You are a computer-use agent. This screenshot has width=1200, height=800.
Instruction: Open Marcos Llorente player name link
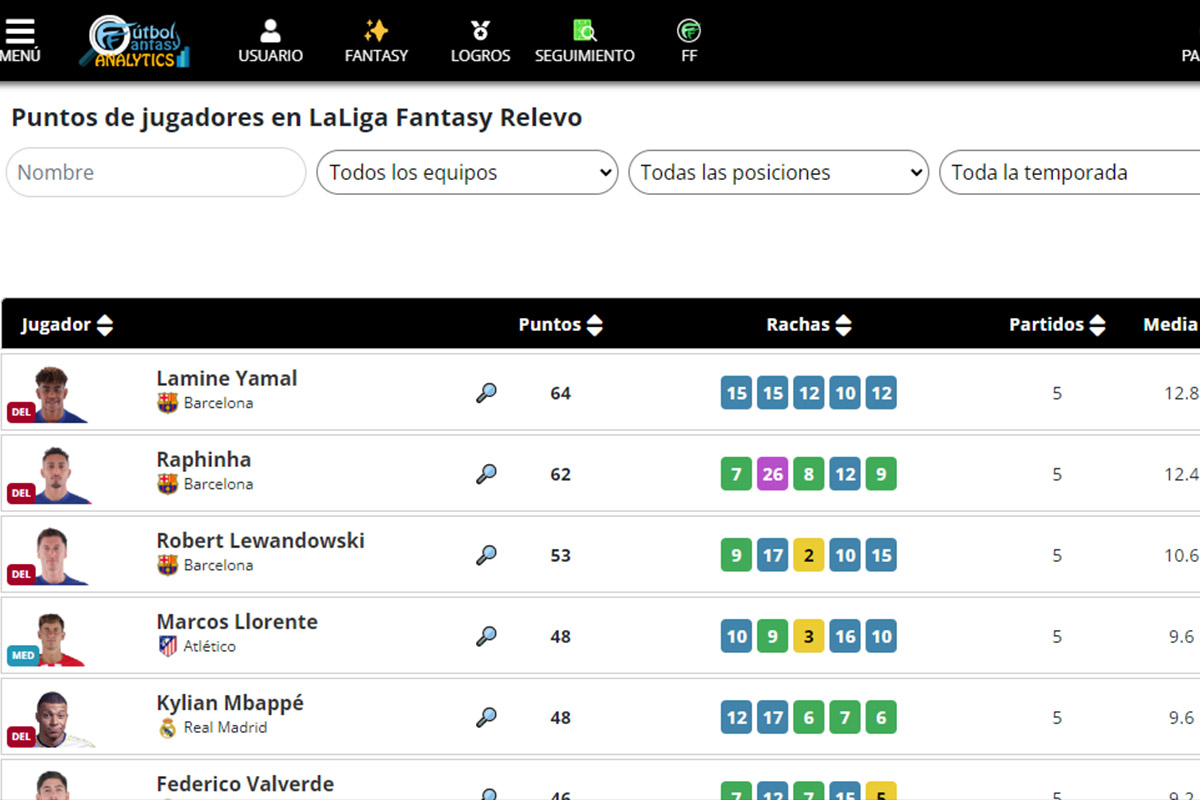pyautogui.click(x=237, y=622)
